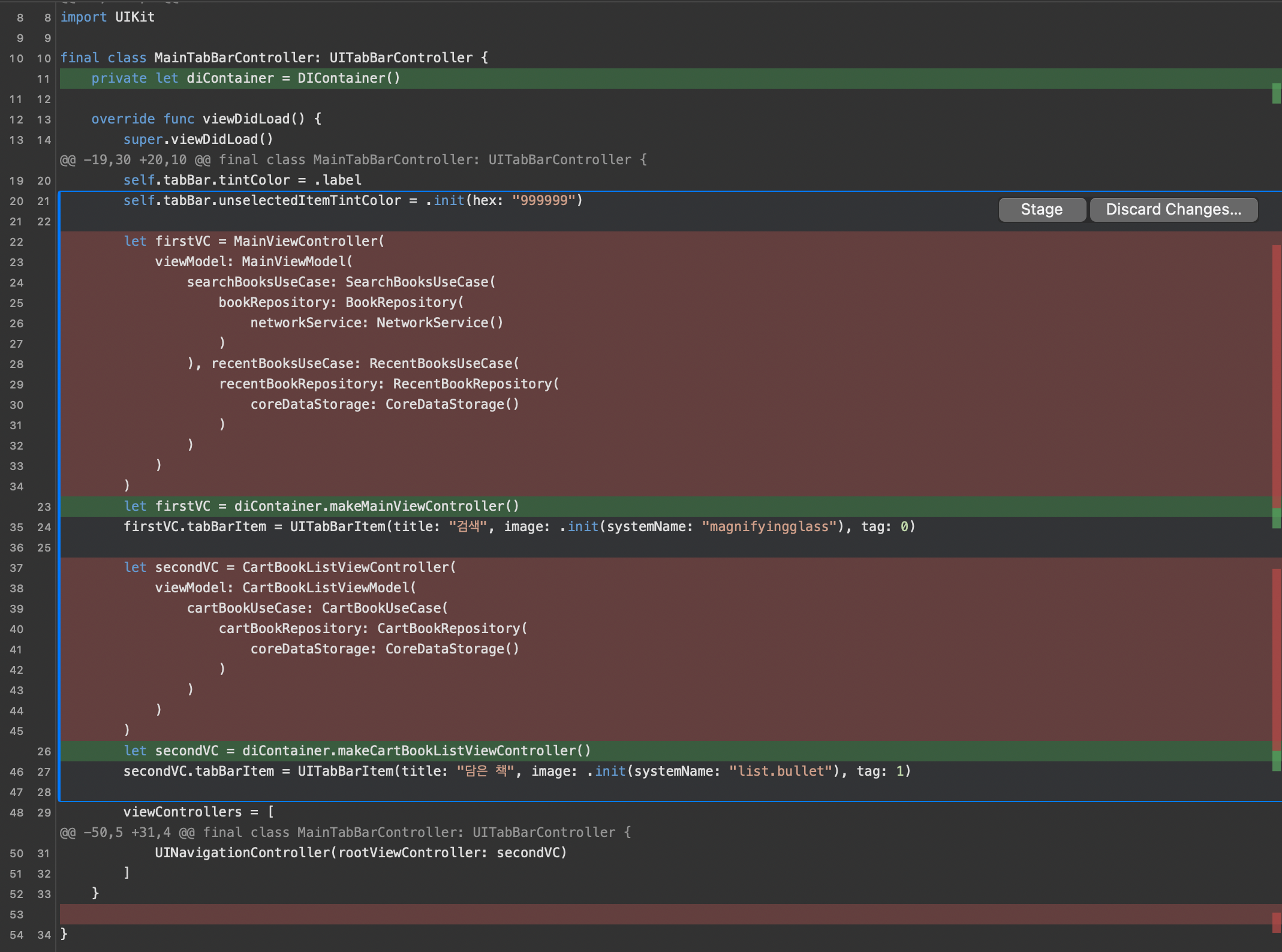Click green change marker beside diContainer line

pos(1276,93)
